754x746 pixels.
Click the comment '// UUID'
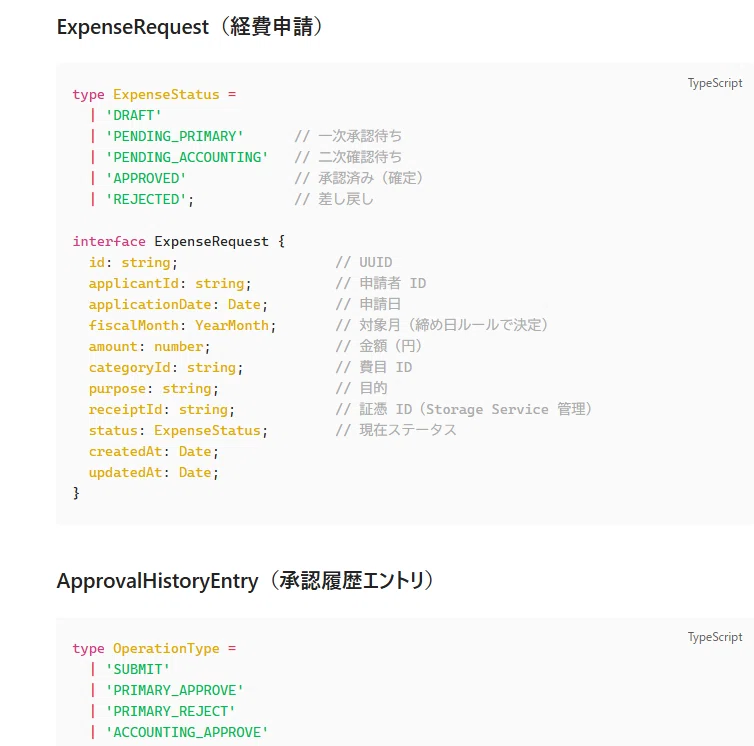(x=364, y=263)
